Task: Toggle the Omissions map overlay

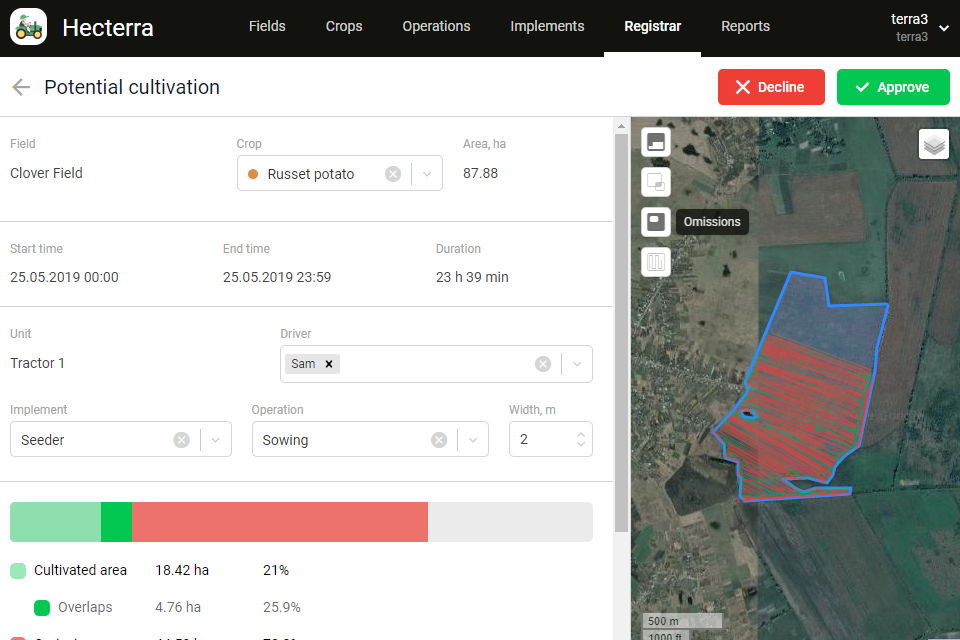Action: (656, 222)
